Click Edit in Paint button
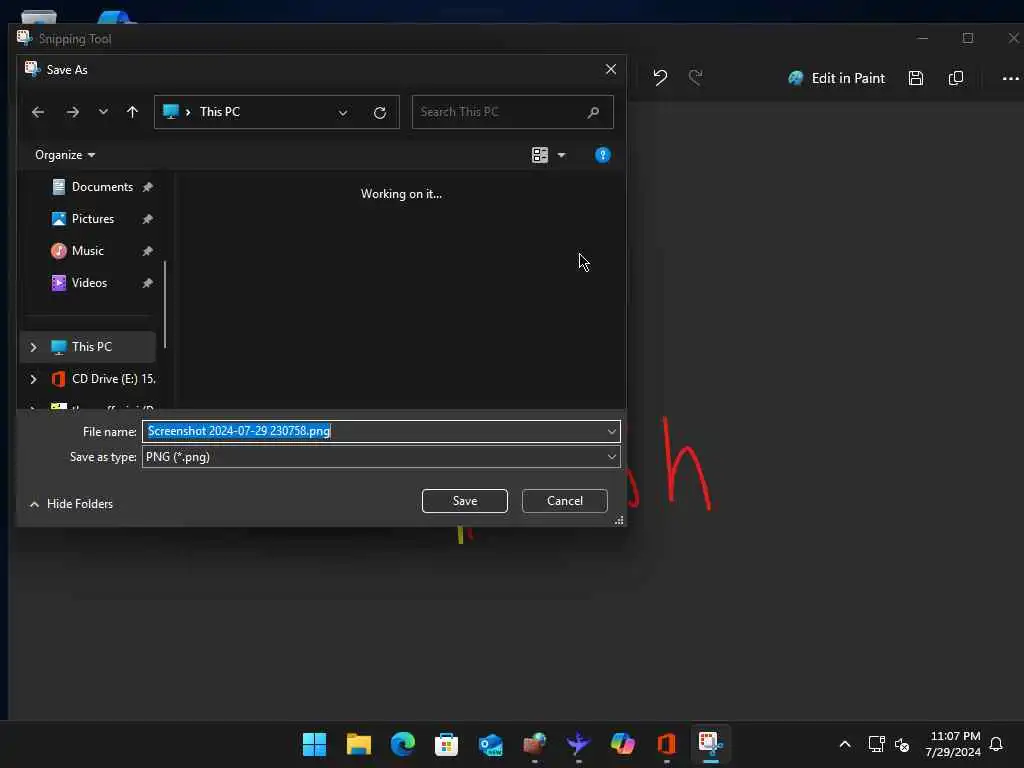This screenshot has width=1024, height=768. pyautogui.click(x=837, y=78)
